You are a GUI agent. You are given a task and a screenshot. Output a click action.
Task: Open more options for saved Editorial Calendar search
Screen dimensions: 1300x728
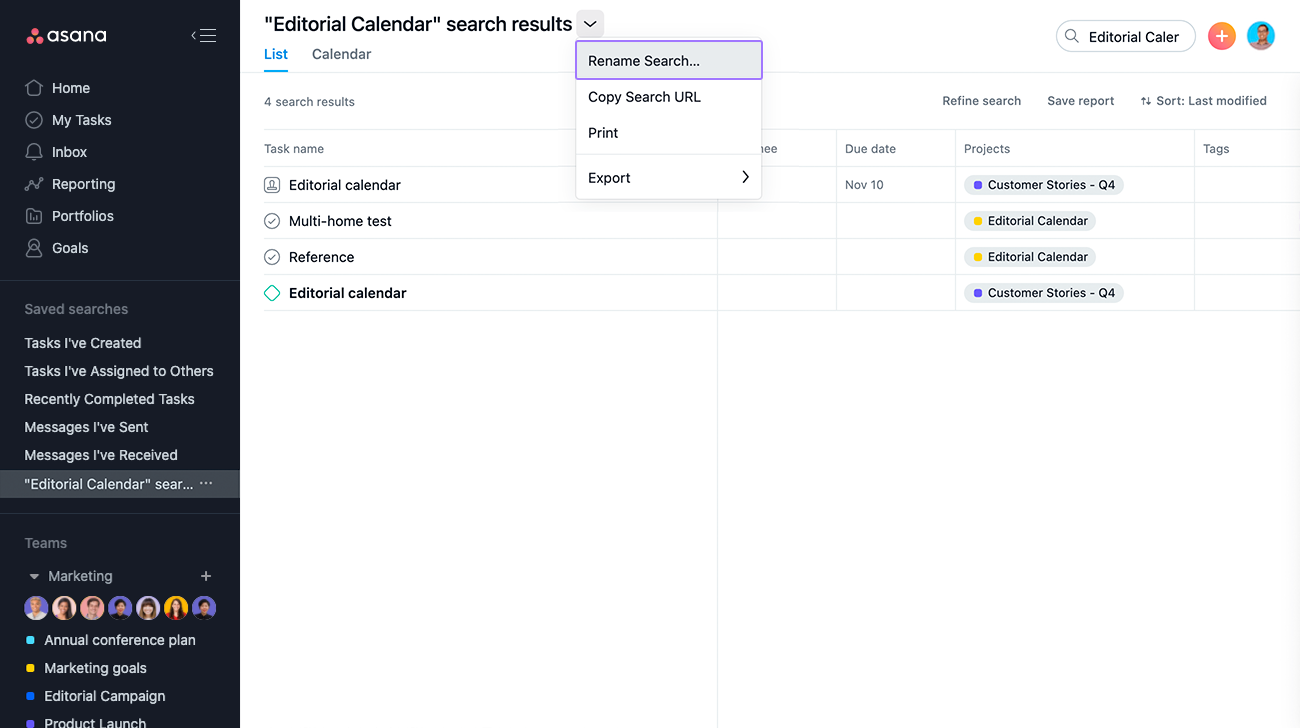[206, 484]
